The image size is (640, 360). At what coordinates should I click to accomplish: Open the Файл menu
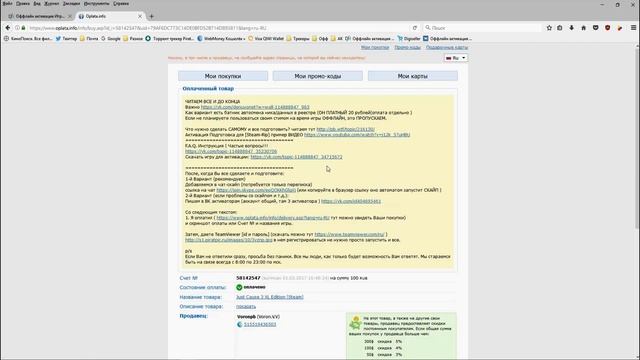point(7,4)
